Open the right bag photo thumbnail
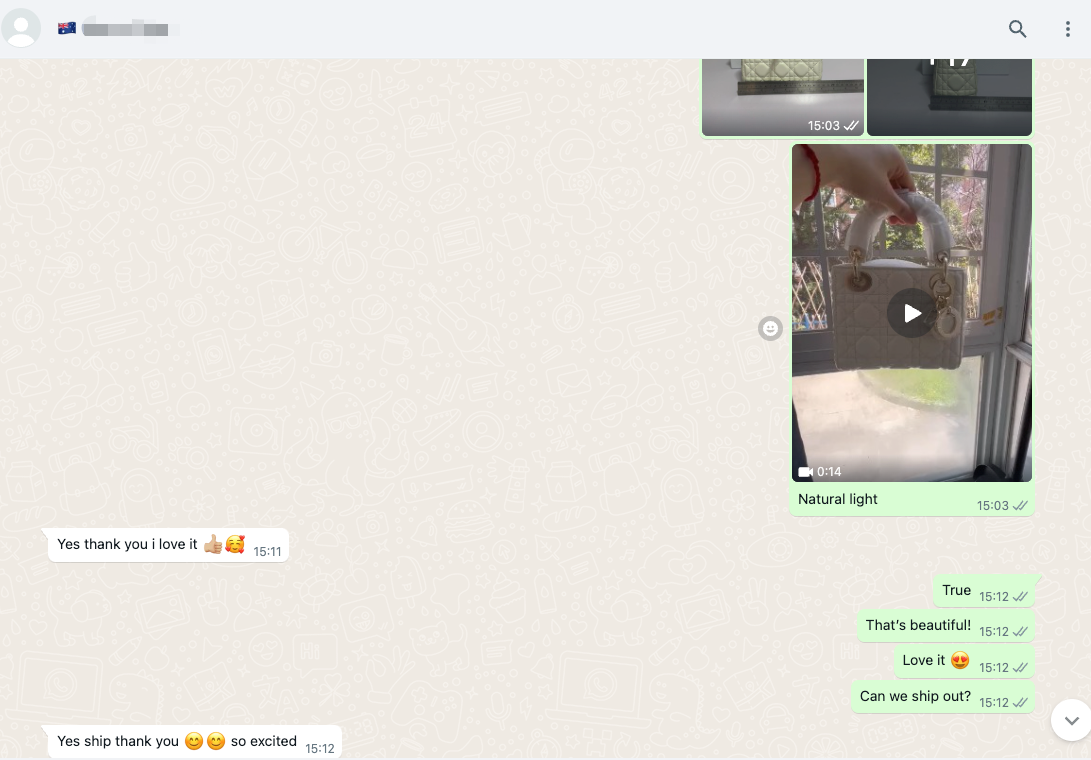Screen dimensions: 1091x760 (949, 97)
